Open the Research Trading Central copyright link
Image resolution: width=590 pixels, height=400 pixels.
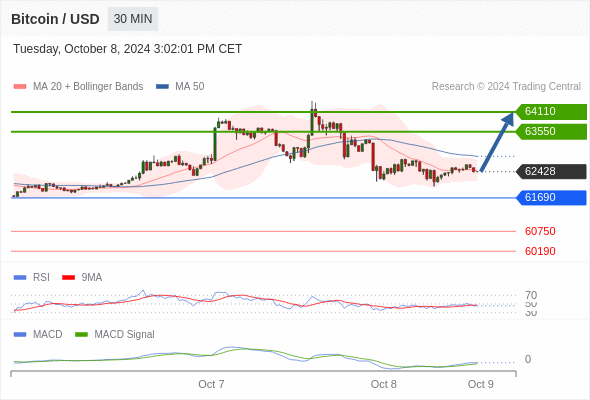click(x=506, y=87)
